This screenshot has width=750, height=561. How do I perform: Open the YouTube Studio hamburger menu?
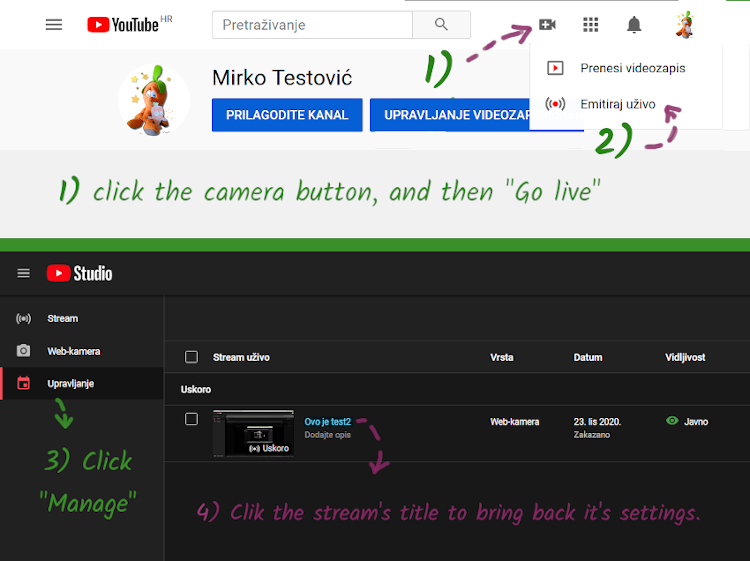point(24,273)
